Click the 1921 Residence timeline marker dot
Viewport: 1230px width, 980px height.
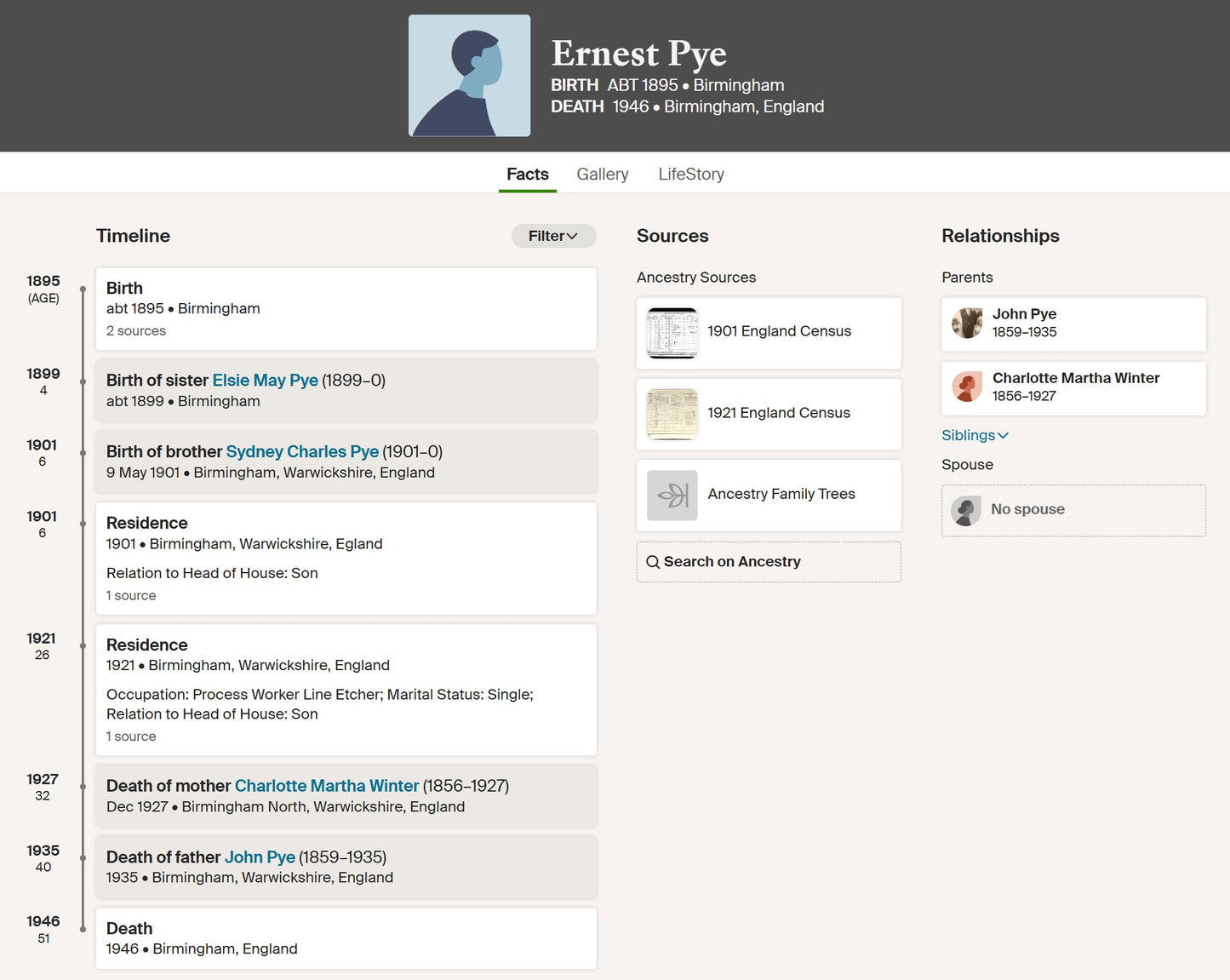[83, 646]
